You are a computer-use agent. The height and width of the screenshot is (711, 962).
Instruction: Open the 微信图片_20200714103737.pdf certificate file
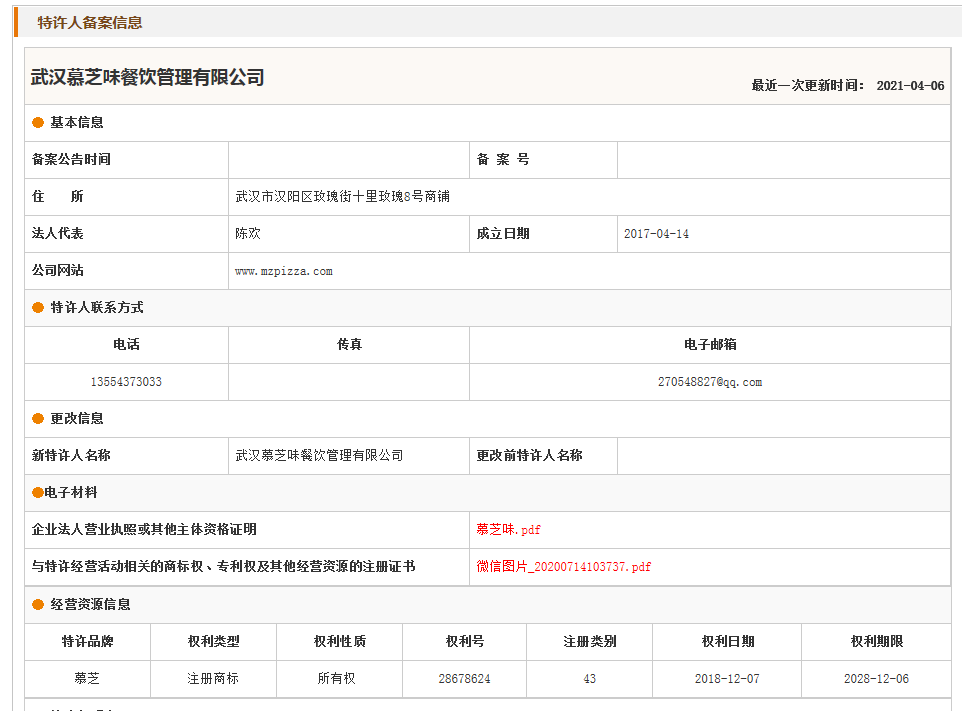563,567
